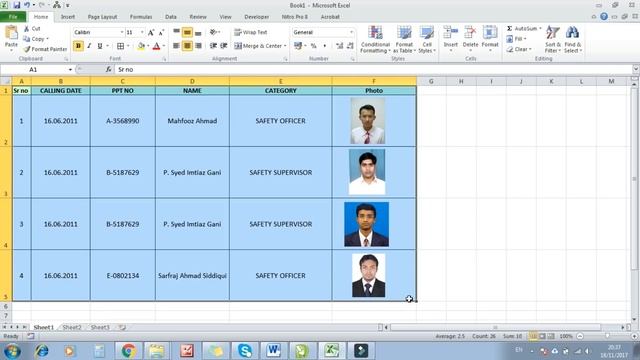Align text left
Viewport: 640px width, 360px height.
pos(176,46)
